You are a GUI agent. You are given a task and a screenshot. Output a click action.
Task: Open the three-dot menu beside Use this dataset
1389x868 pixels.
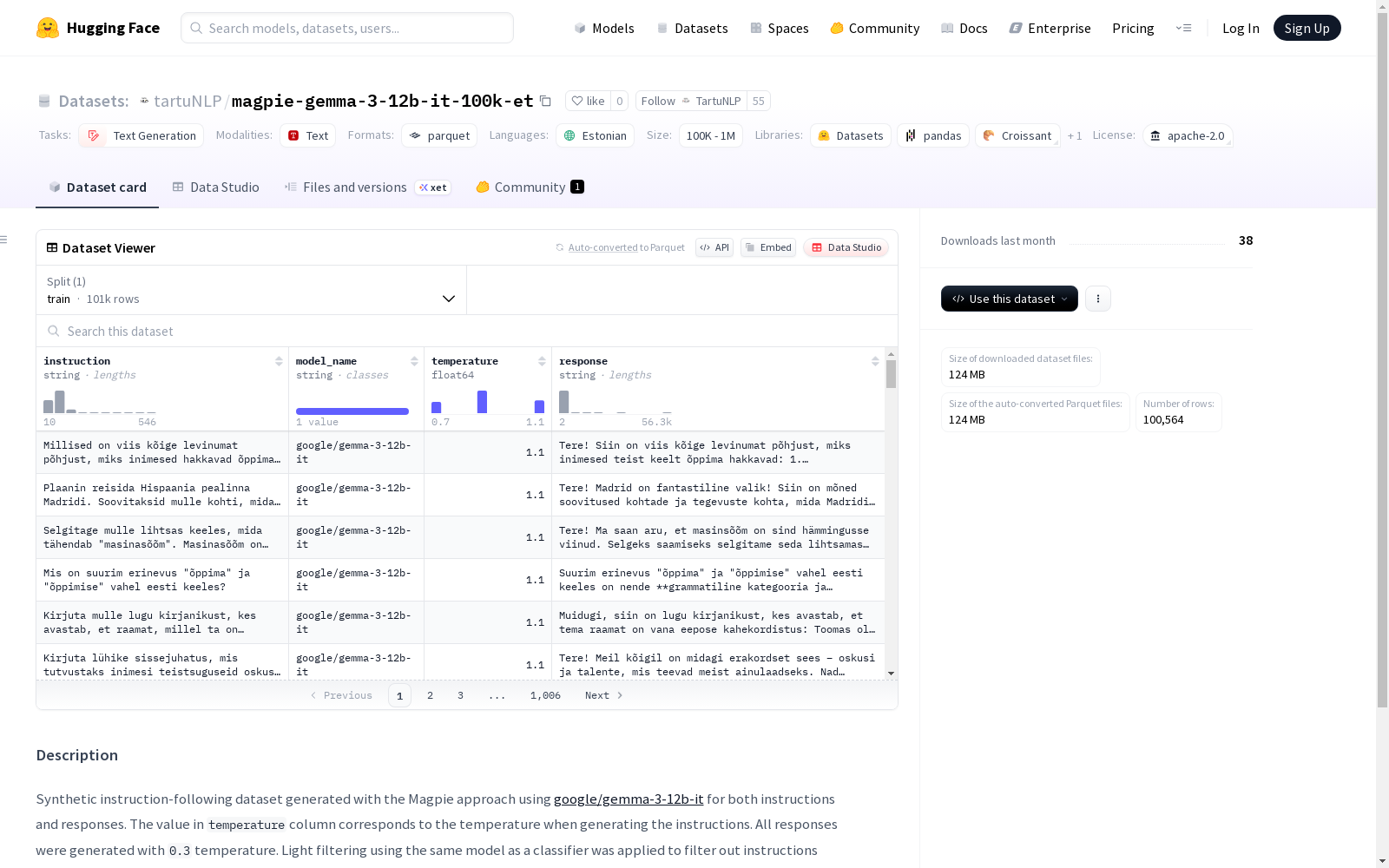point(1098,299)
